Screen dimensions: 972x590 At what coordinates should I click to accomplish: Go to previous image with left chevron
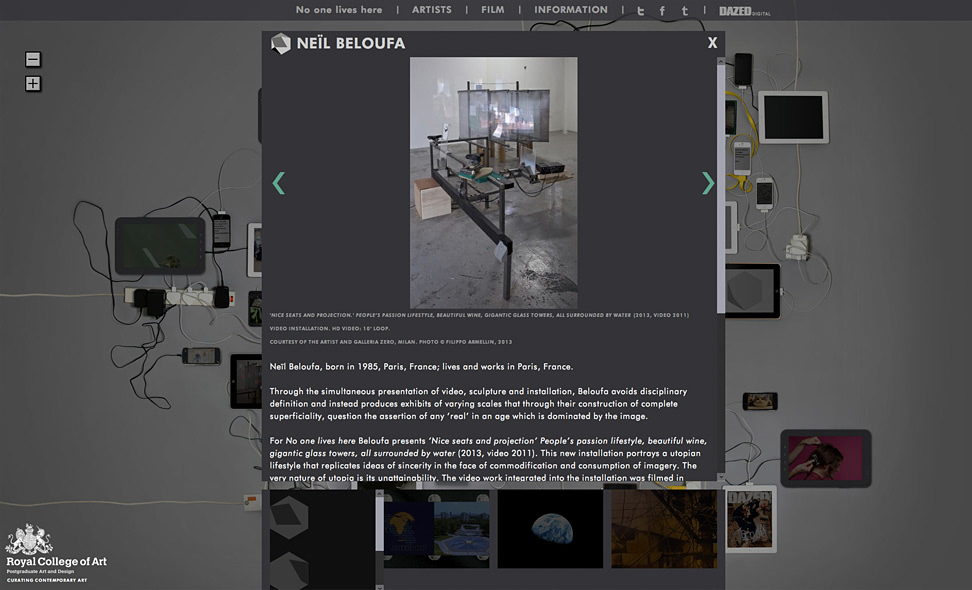coord(278,183)
